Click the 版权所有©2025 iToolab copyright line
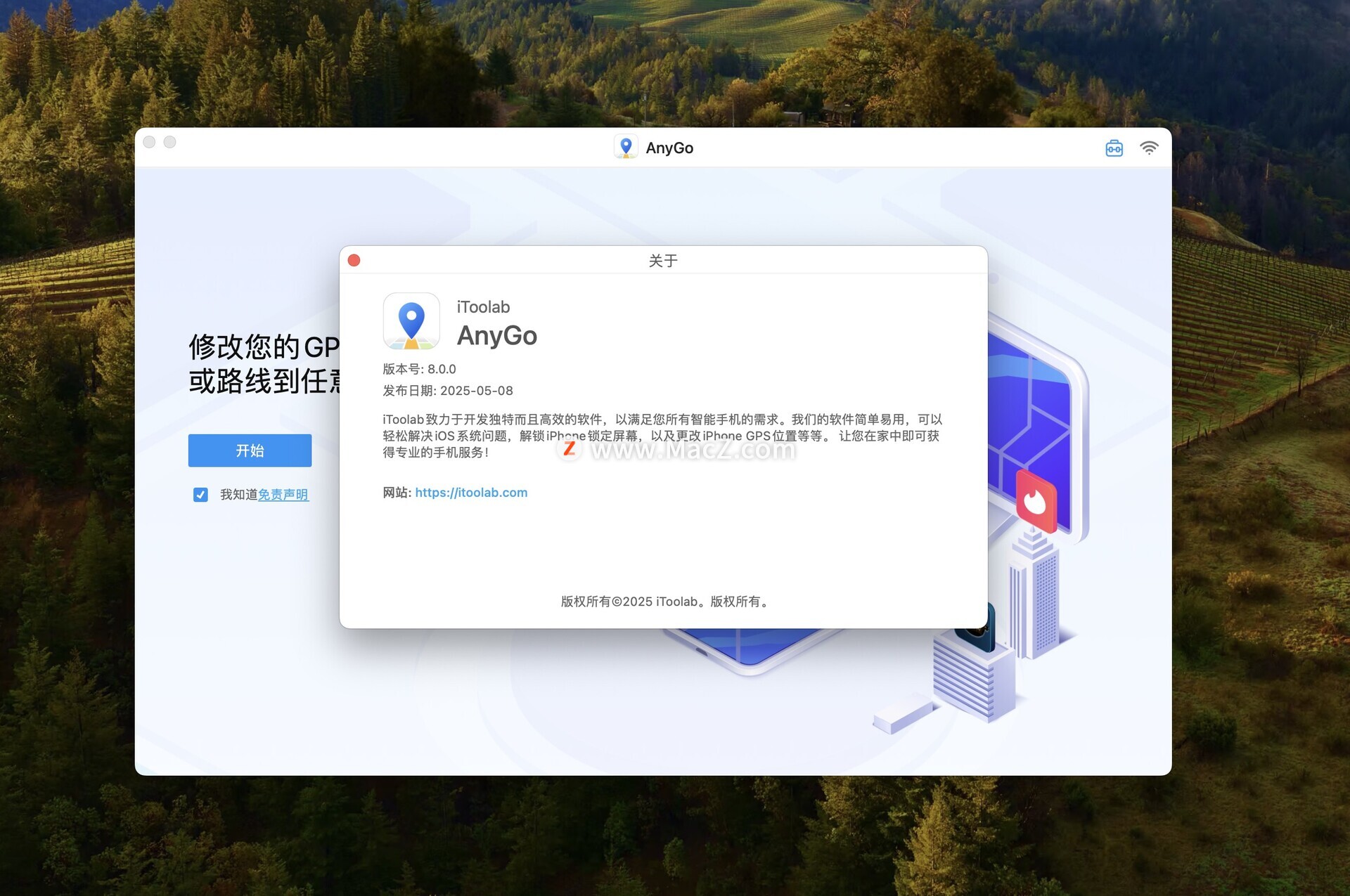Viewport: 1350px width, 896px height. tap(665, 602)
